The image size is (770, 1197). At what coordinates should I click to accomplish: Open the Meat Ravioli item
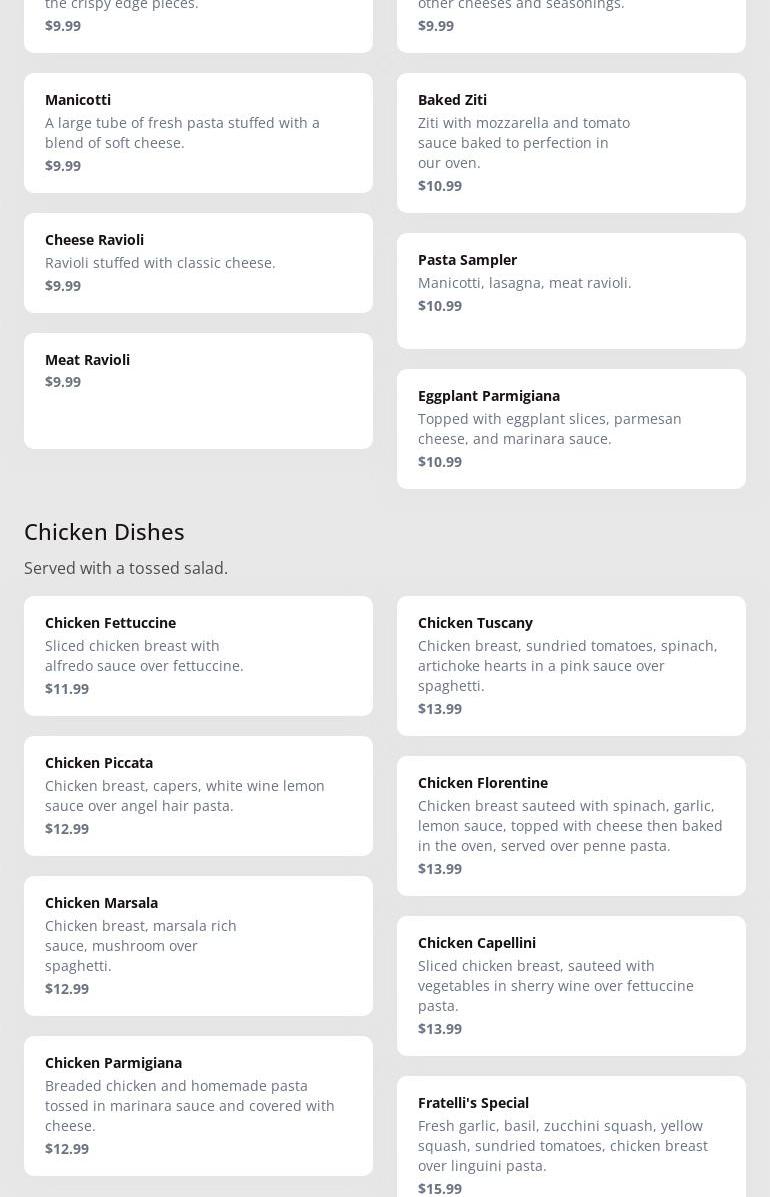(x=198, y=390)
